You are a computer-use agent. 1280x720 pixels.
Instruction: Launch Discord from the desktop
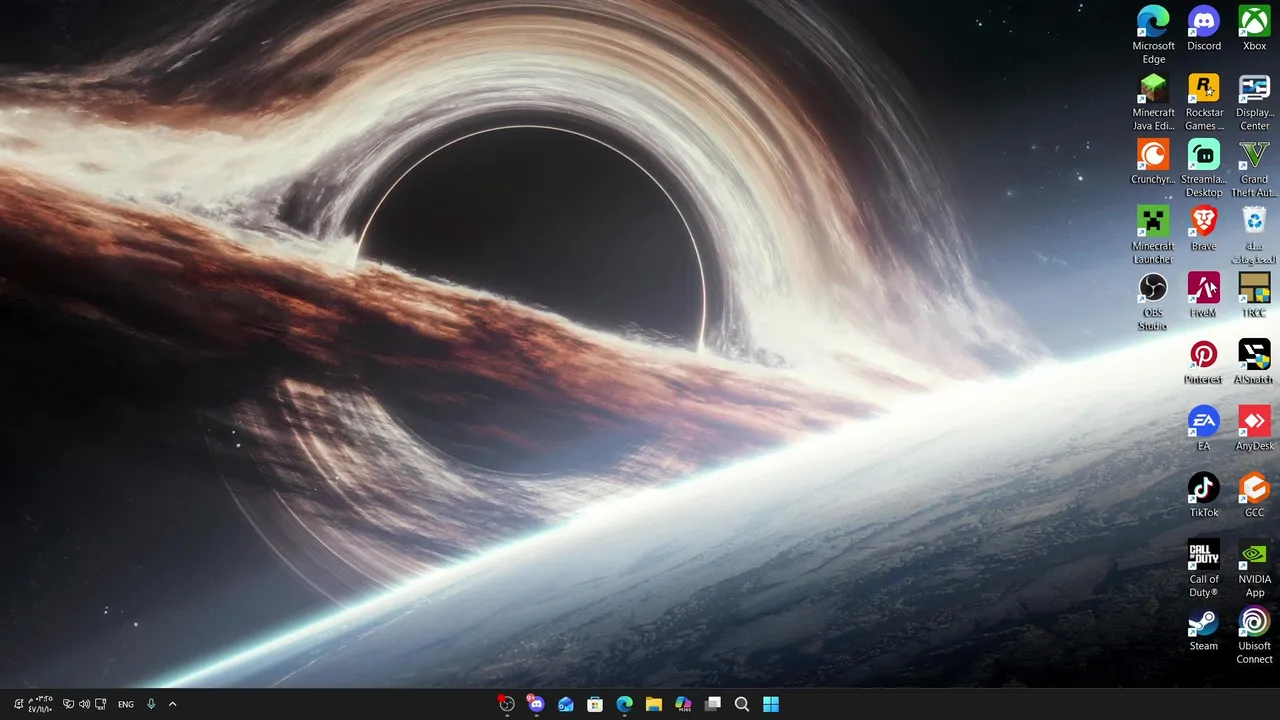pyautogui.click(x=1204, y=28)
